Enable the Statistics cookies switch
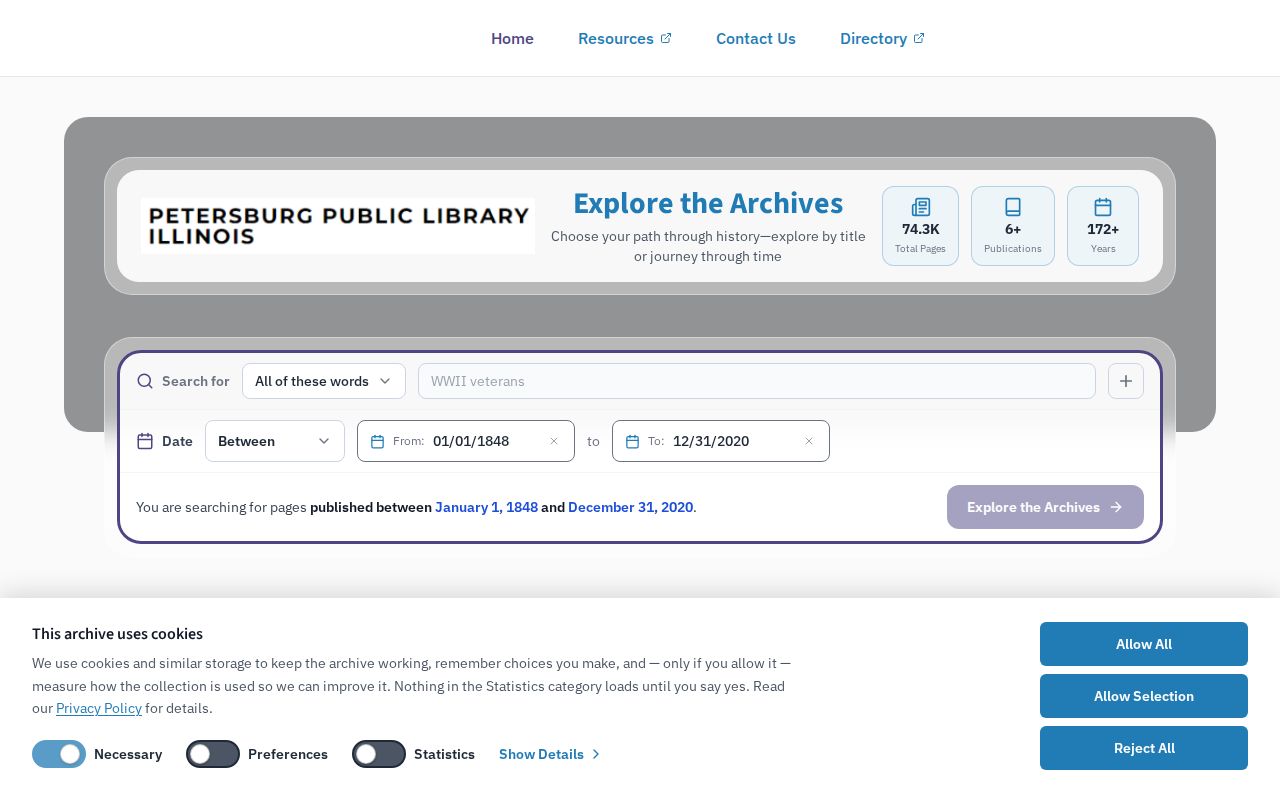The image size is (1280, 800). pos(379,754)
